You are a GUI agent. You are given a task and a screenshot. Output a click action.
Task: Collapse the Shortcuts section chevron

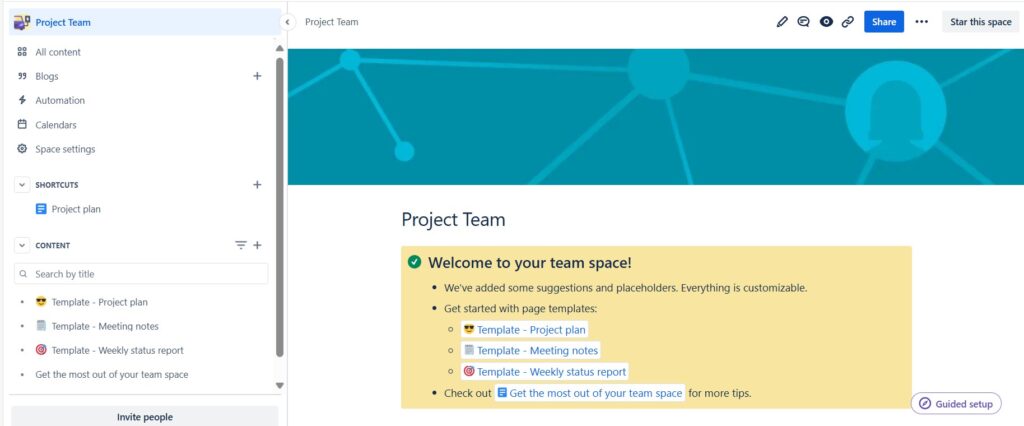22,185
